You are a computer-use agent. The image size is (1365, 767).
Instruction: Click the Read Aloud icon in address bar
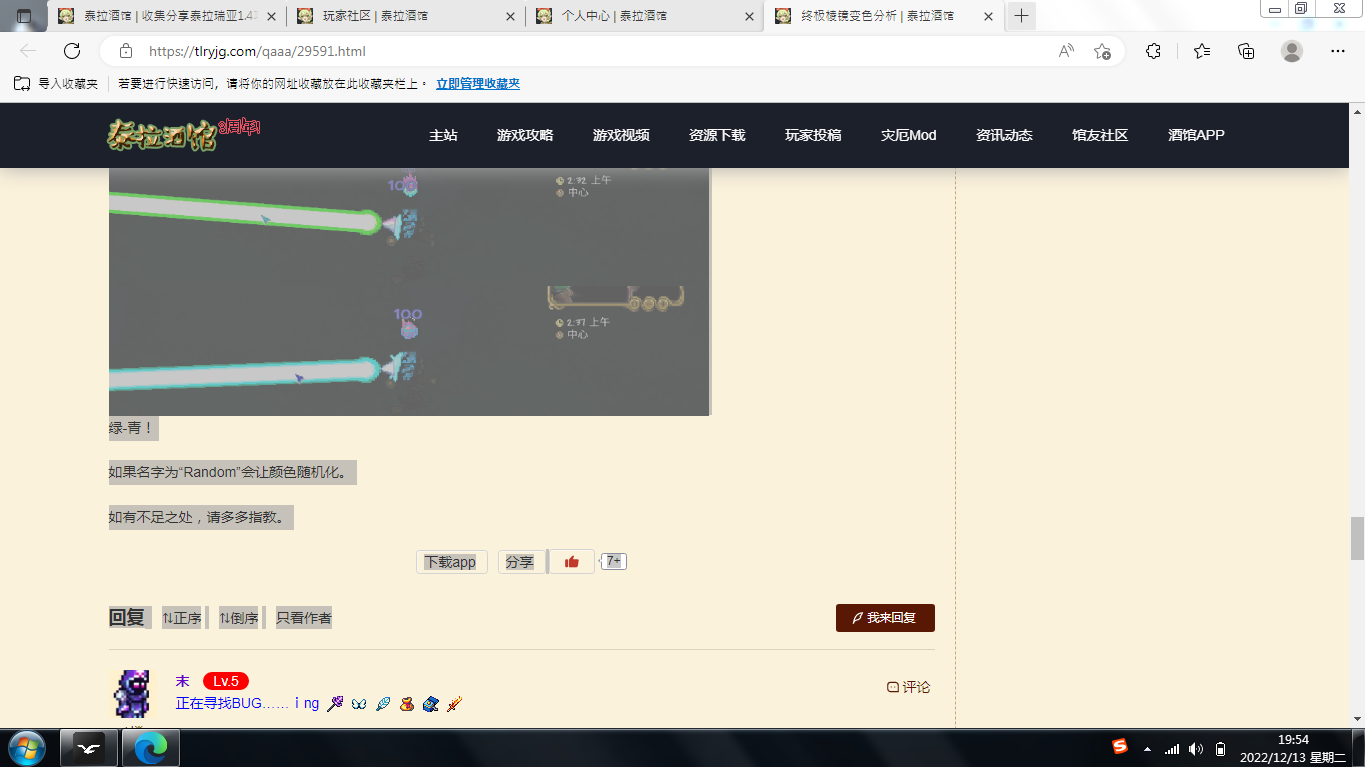[x=1066, y=51]
